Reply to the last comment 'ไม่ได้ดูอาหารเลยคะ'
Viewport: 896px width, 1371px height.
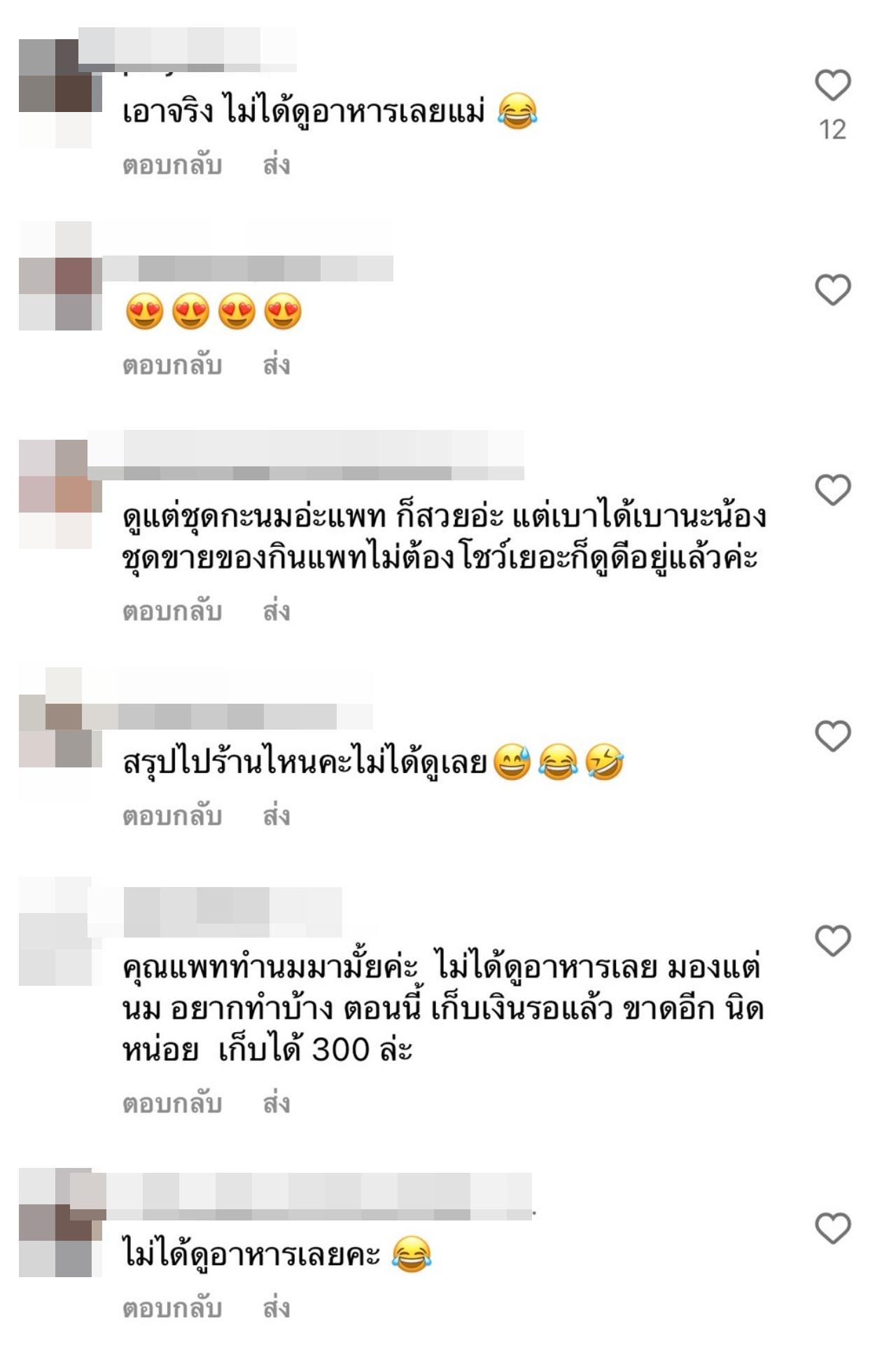pos(172,1308)
